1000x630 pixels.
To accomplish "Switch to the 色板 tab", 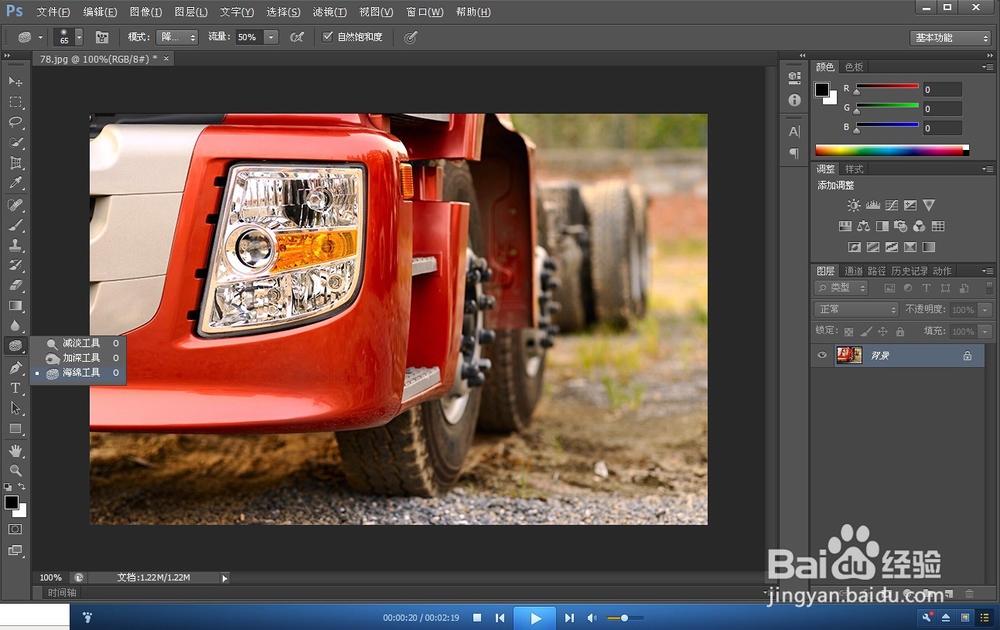I will click(854, 67).
